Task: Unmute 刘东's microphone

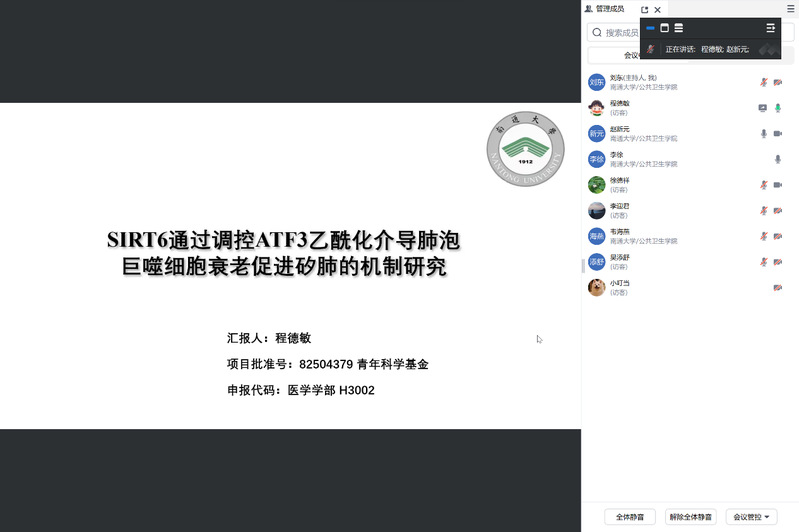Action: [763, 82]
